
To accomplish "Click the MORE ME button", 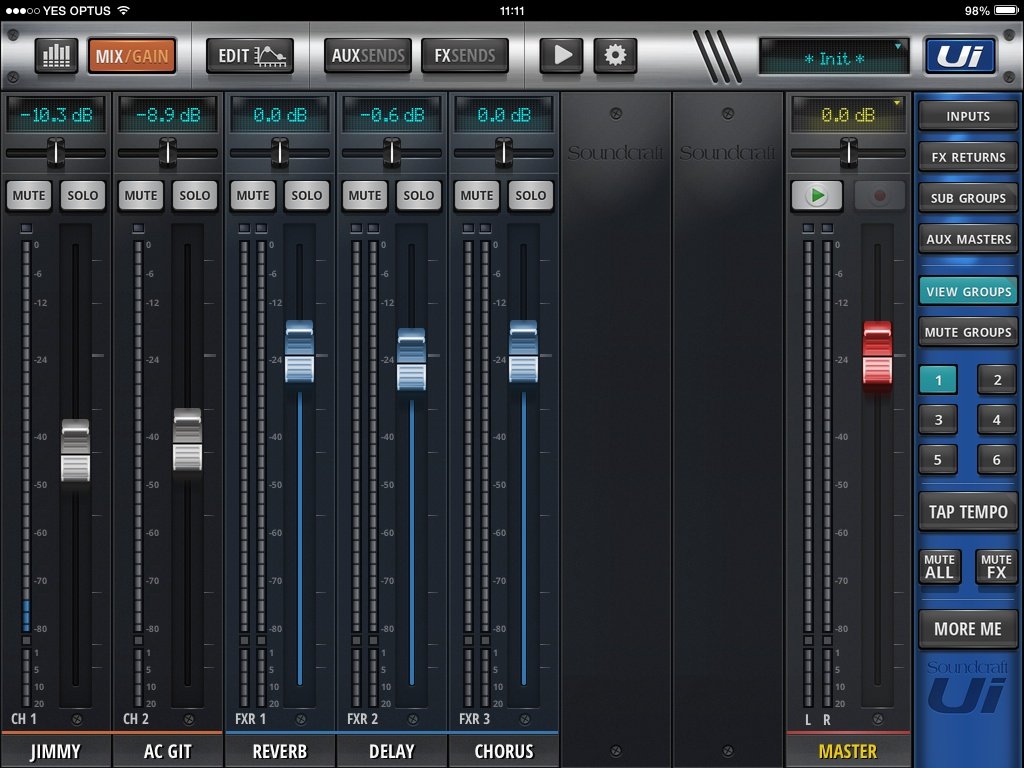I will (x=968, y=629).
